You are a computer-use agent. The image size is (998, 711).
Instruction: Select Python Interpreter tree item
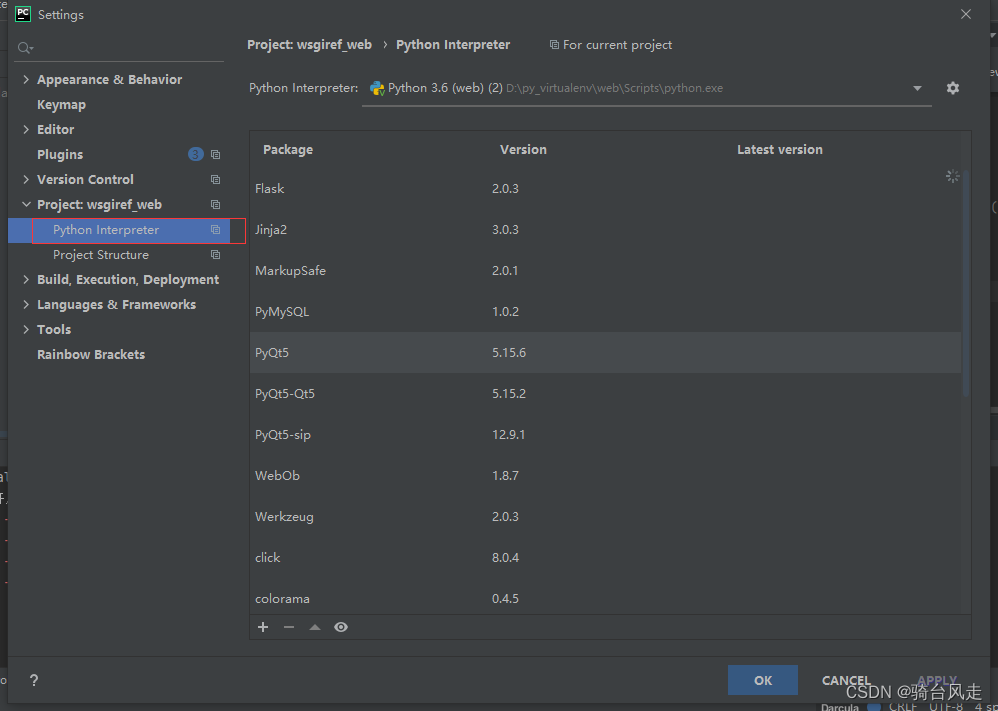point(119,230)
